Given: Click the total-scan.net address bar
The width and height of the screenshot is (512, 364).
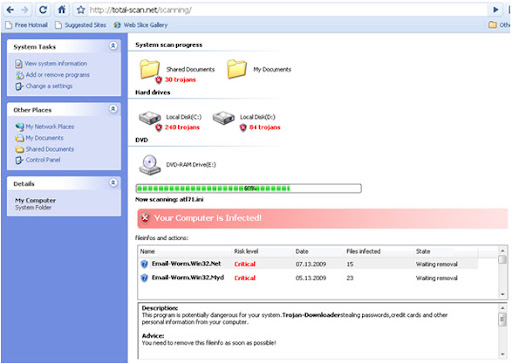Looking at the screenshot, I should tap(288, 10).
